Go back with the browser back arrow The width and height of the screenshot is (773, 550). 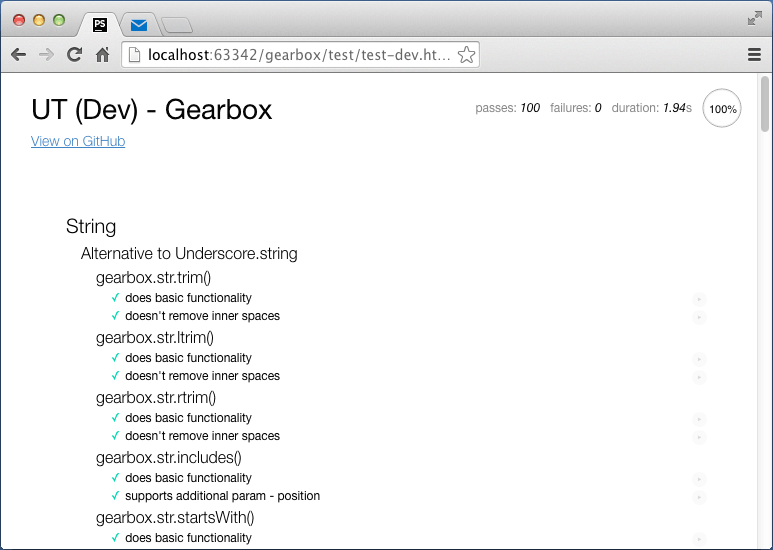pyautogui.click(x=18, y=54)
